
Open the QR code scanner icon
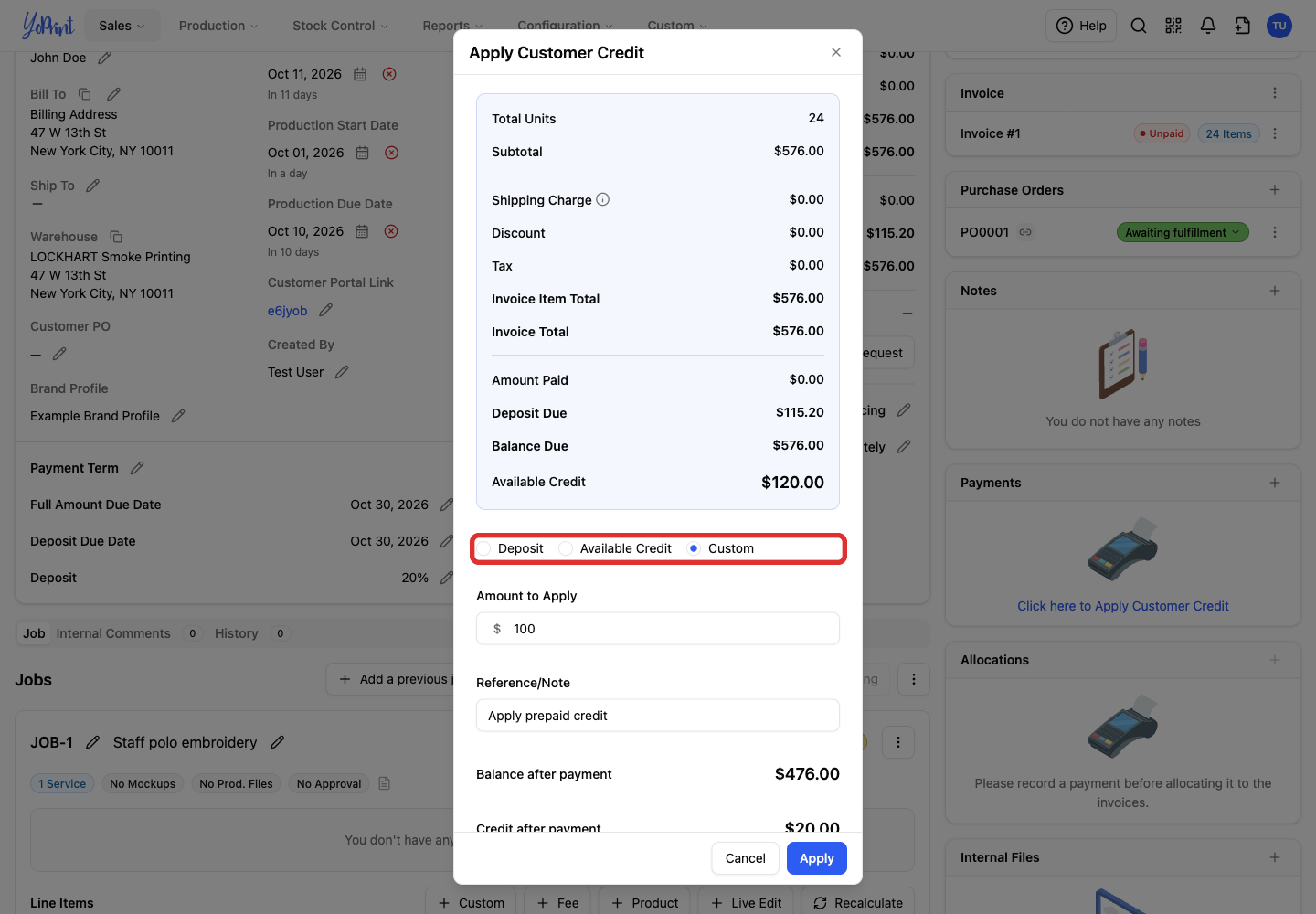pyautogui.click(x=1173, y=26)
